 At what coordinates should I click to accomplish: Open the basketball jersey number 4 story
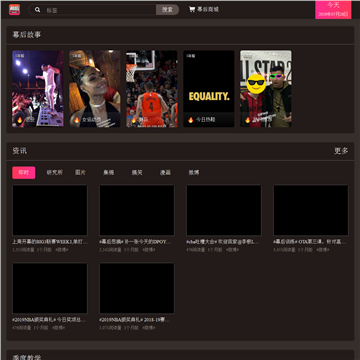coord(152,89)
